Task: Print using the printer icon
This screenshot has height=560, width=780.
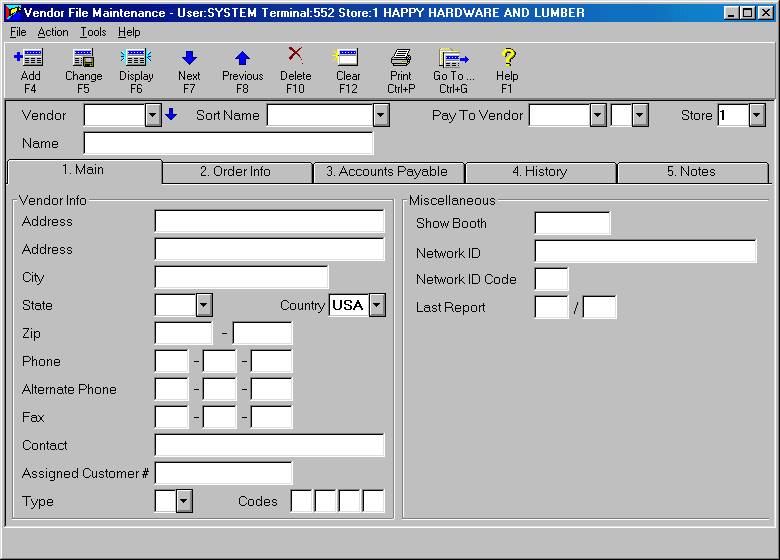Action: click(401, 58)
